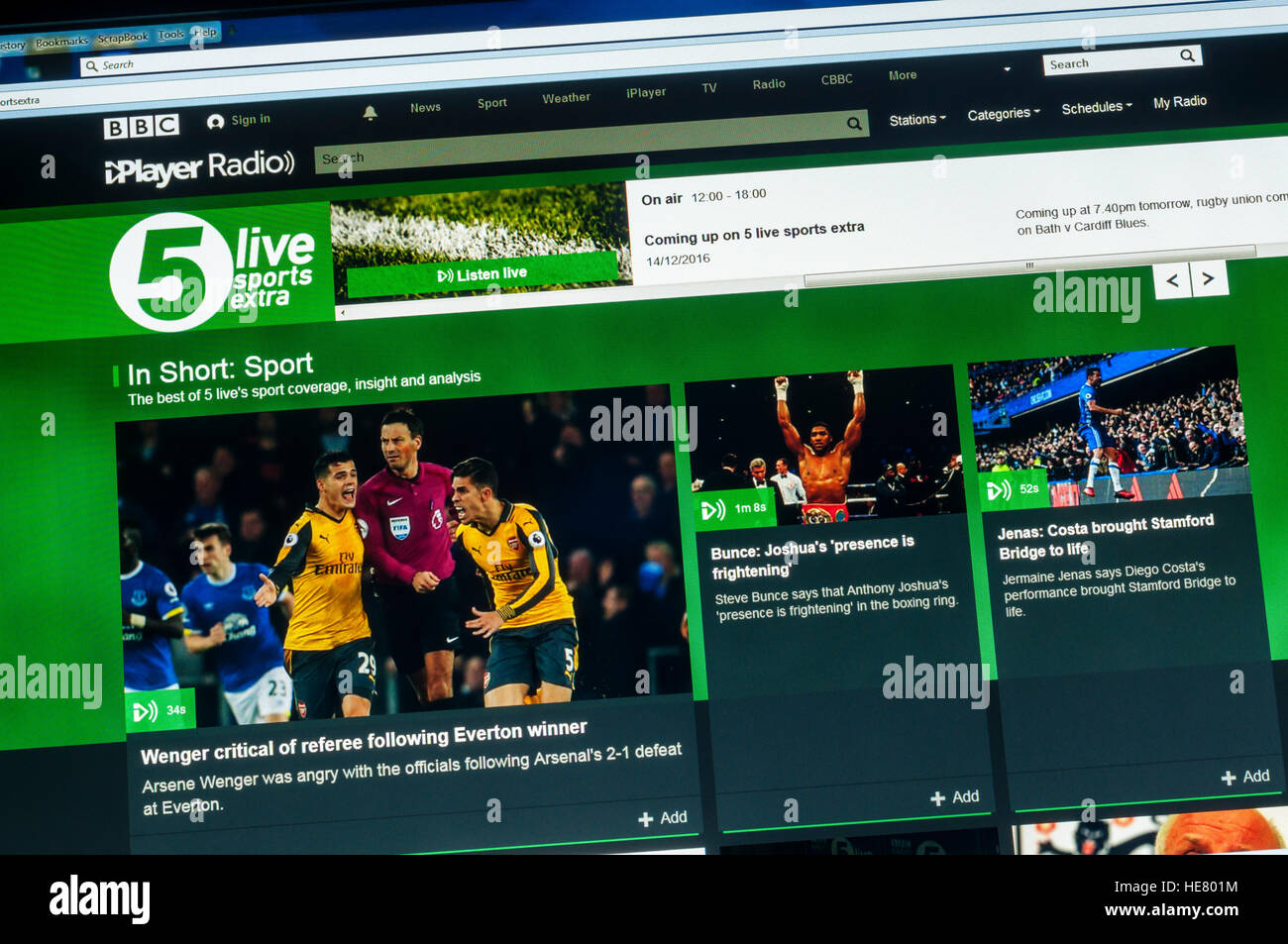Click the Listen live button
The height and width of the screenshot is (944, 1288).
pyautogui.click(x=483, y=274)
